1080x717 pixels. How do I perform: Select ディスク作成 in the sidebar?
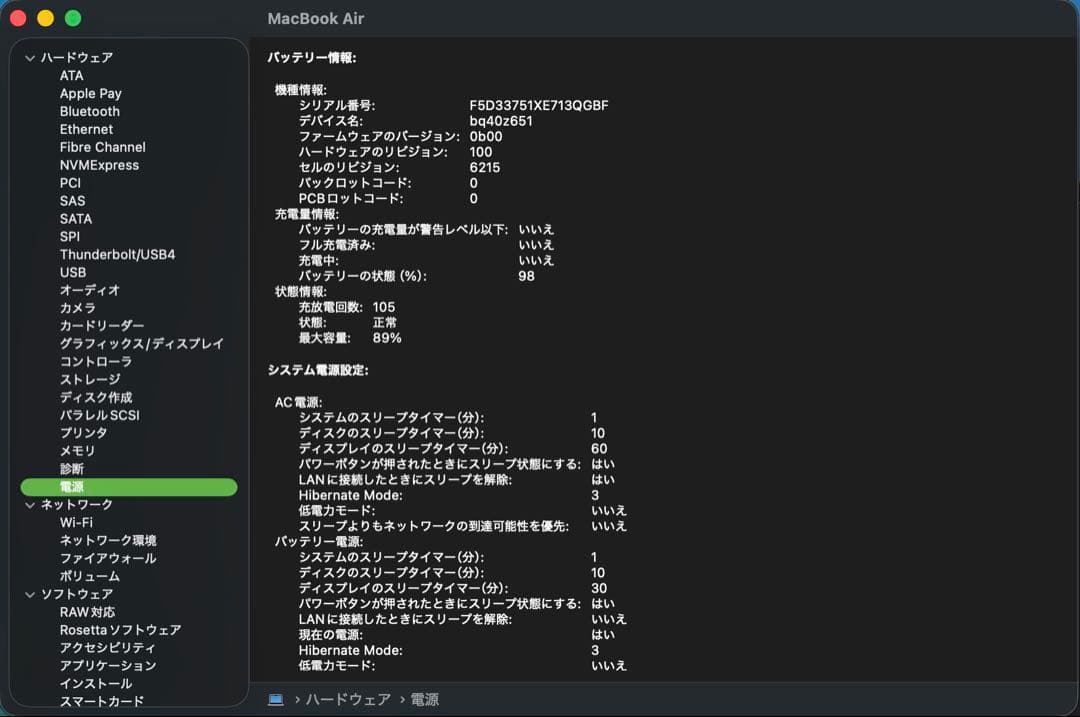[96, 397]
